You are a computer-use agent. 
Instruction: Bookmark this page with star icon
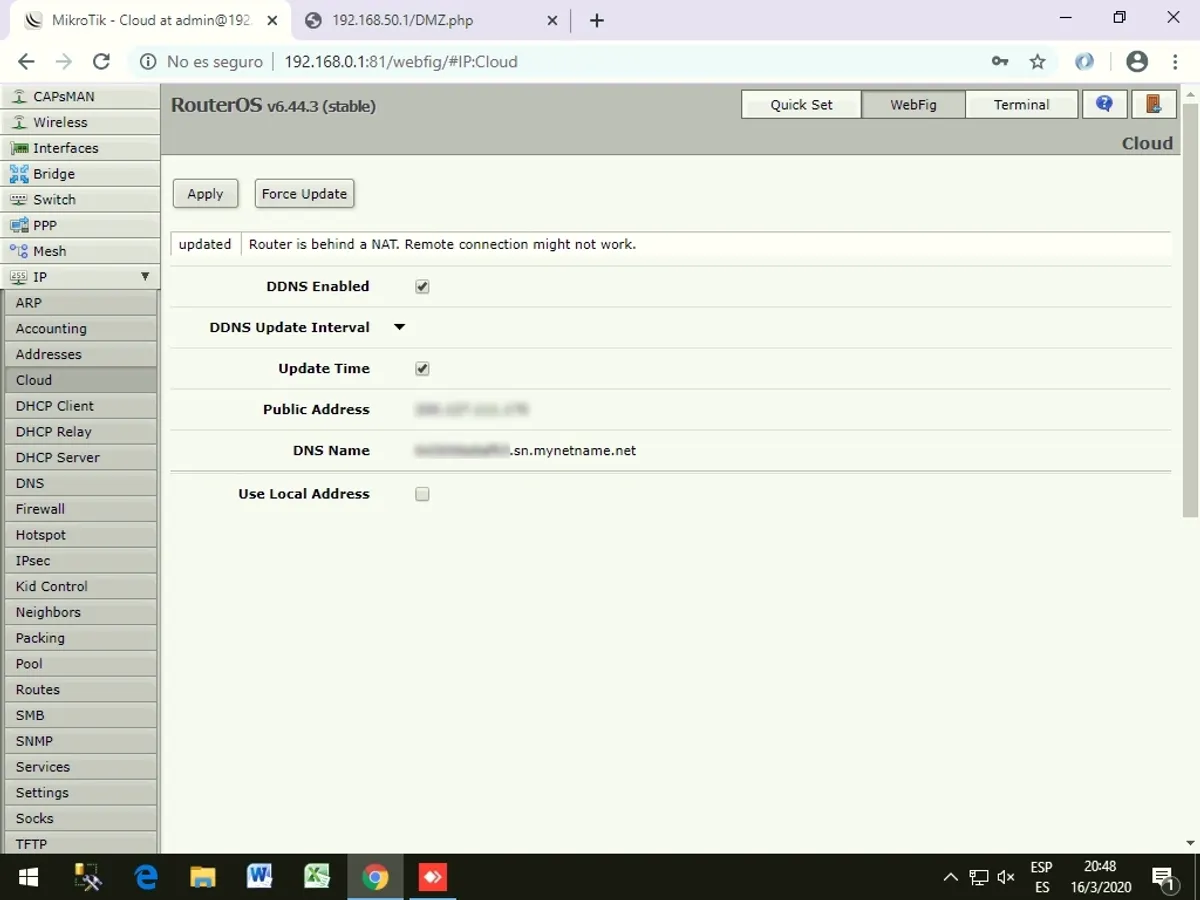coord(1037,62)
